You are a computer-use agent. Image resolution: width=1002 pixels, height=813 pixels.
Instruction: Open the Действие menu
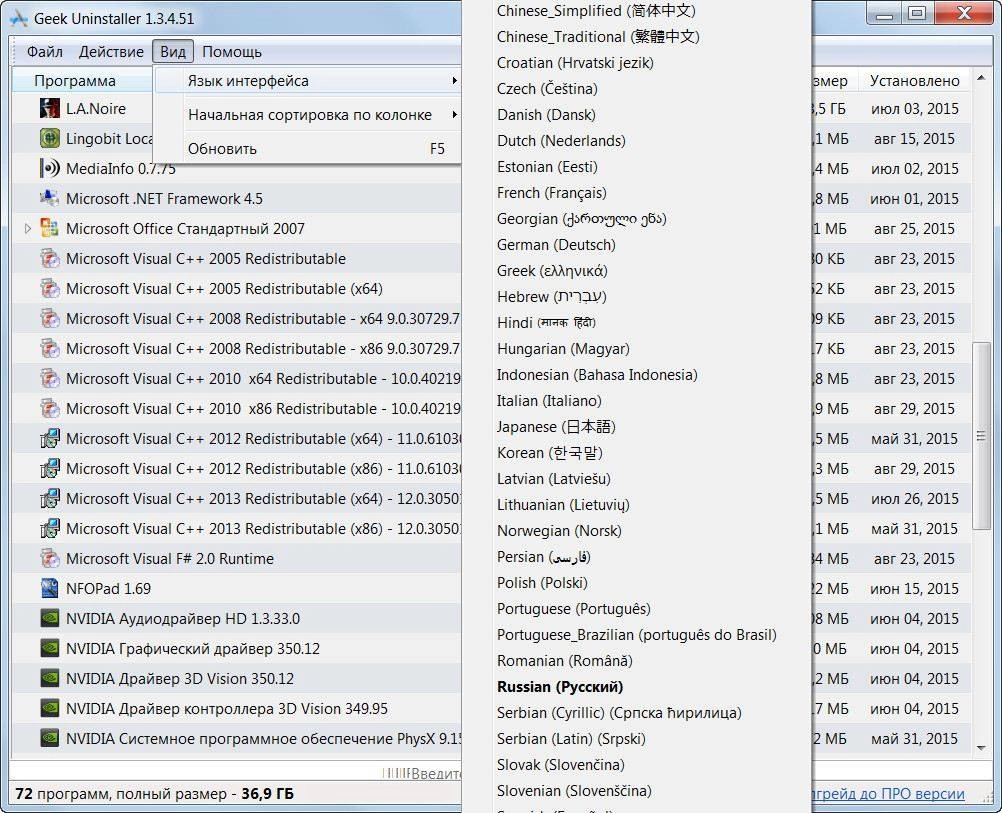(111, 52)
